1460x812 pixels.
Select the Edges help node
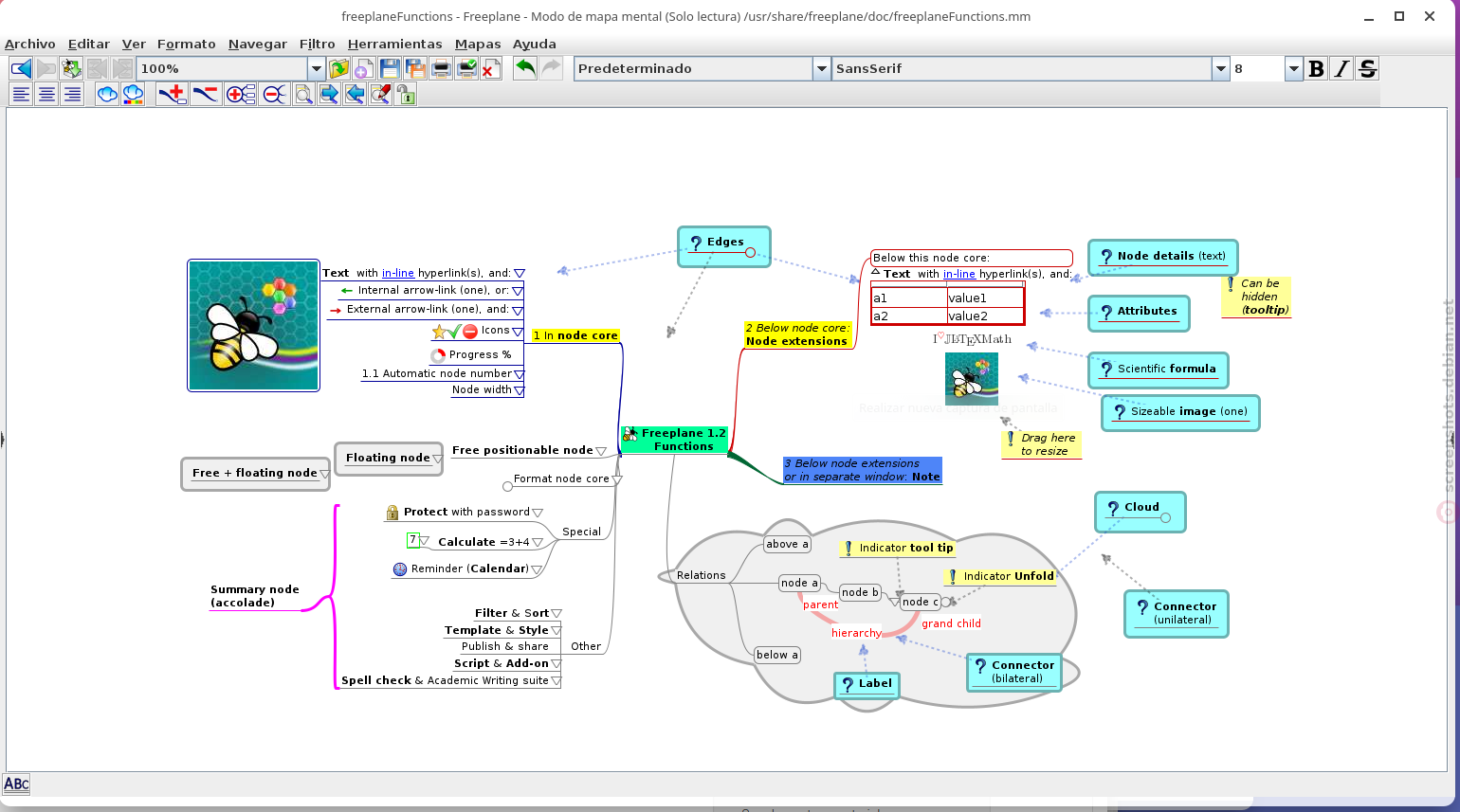click(x=724, y=246)
